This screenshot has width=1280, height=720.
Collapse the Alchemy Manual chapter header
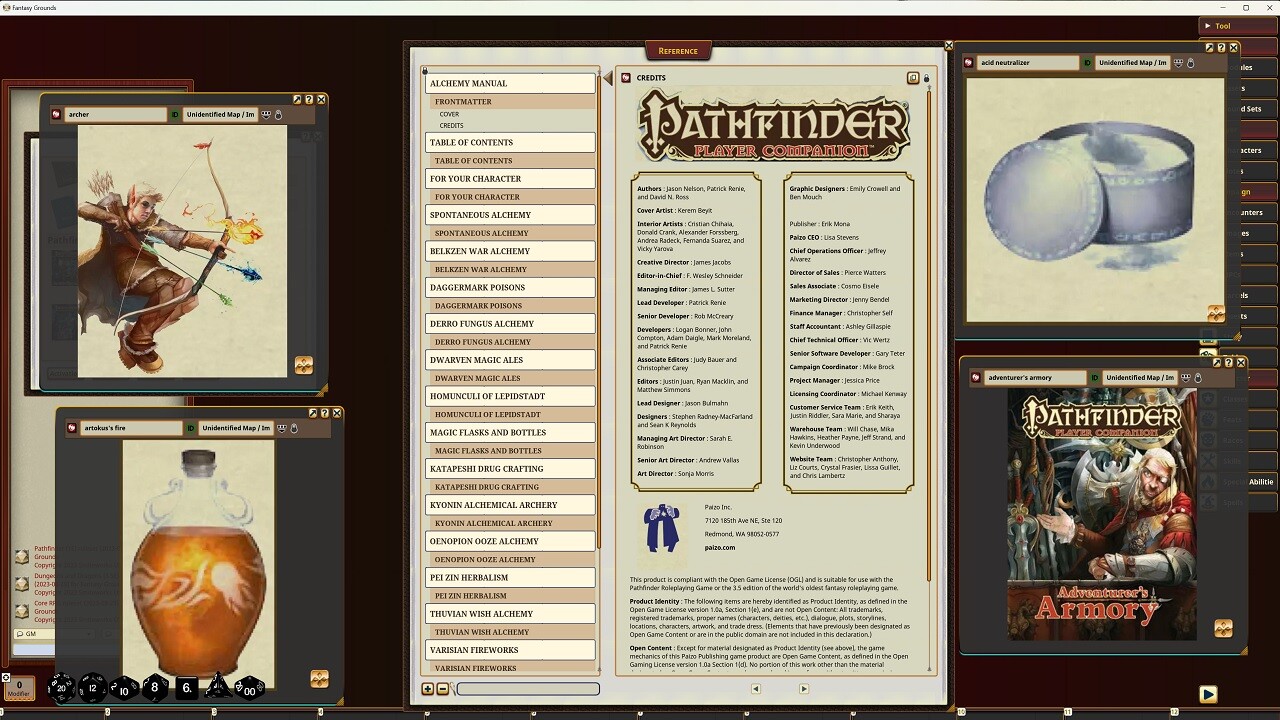pyautogui.click(x=510, y=84)
